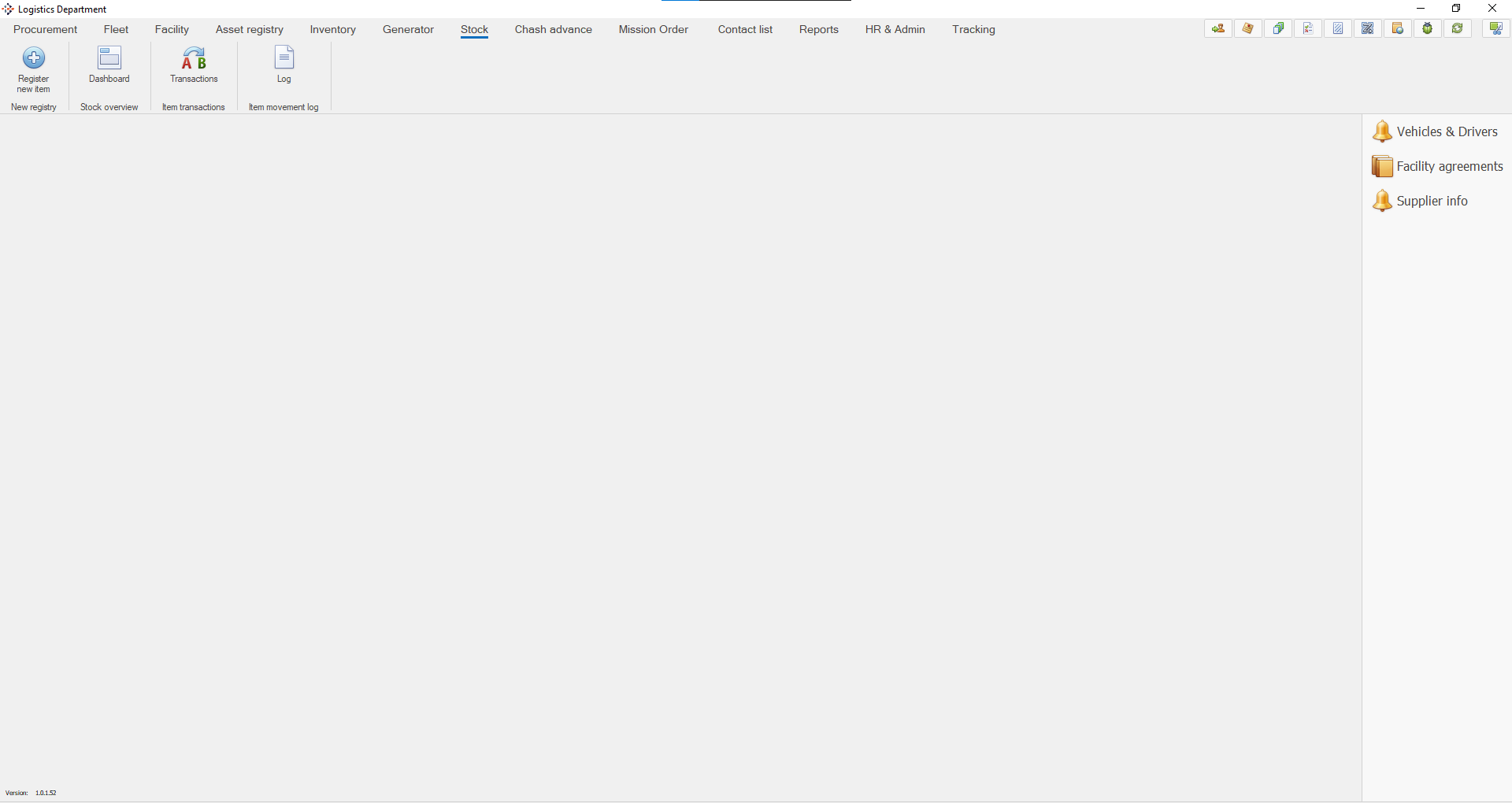Select the Mission Order tab

pyautogui.click(x=653, y=30)
